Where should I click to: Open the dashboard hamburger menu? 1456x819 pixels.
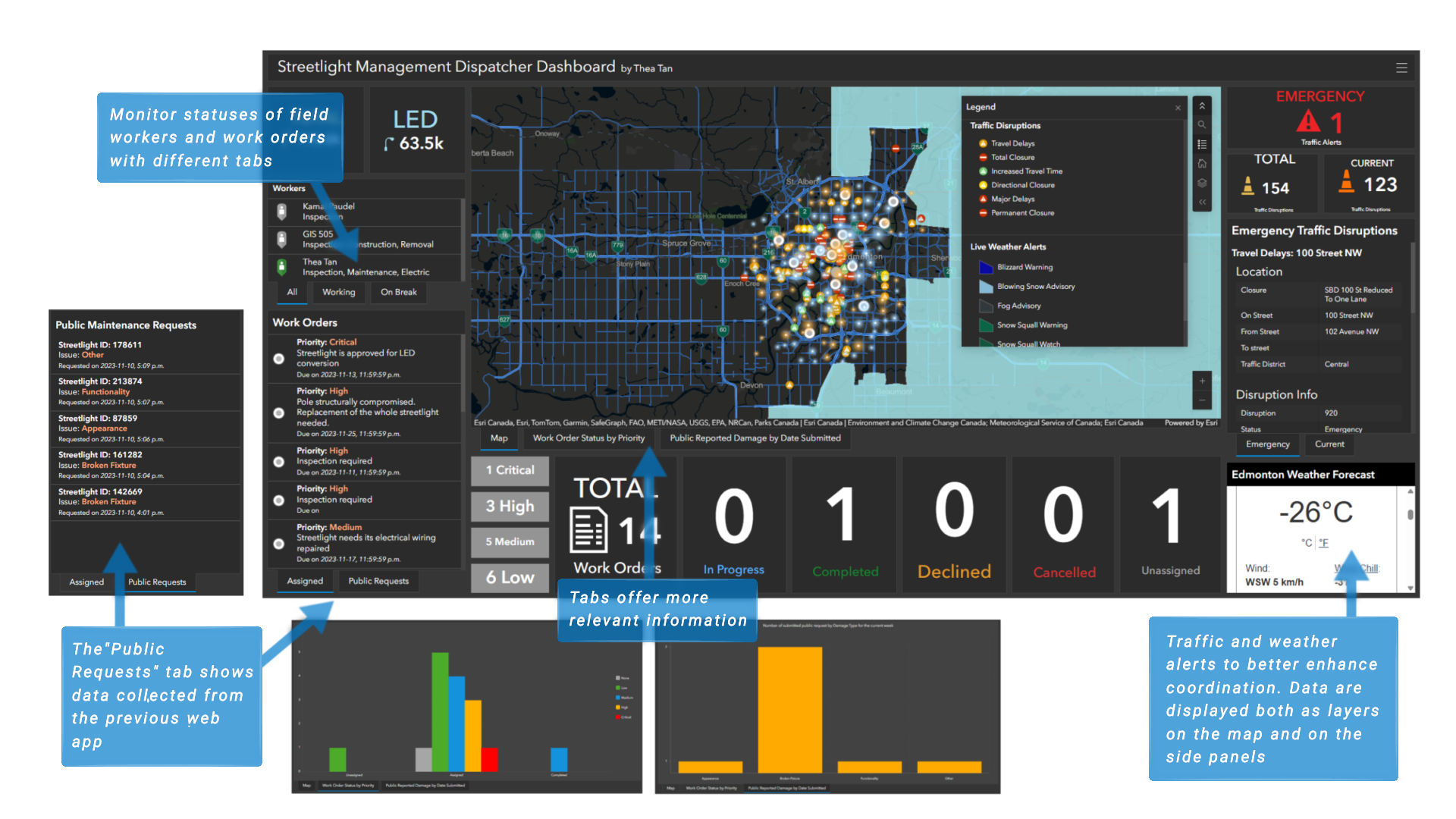coord(1401,68)
